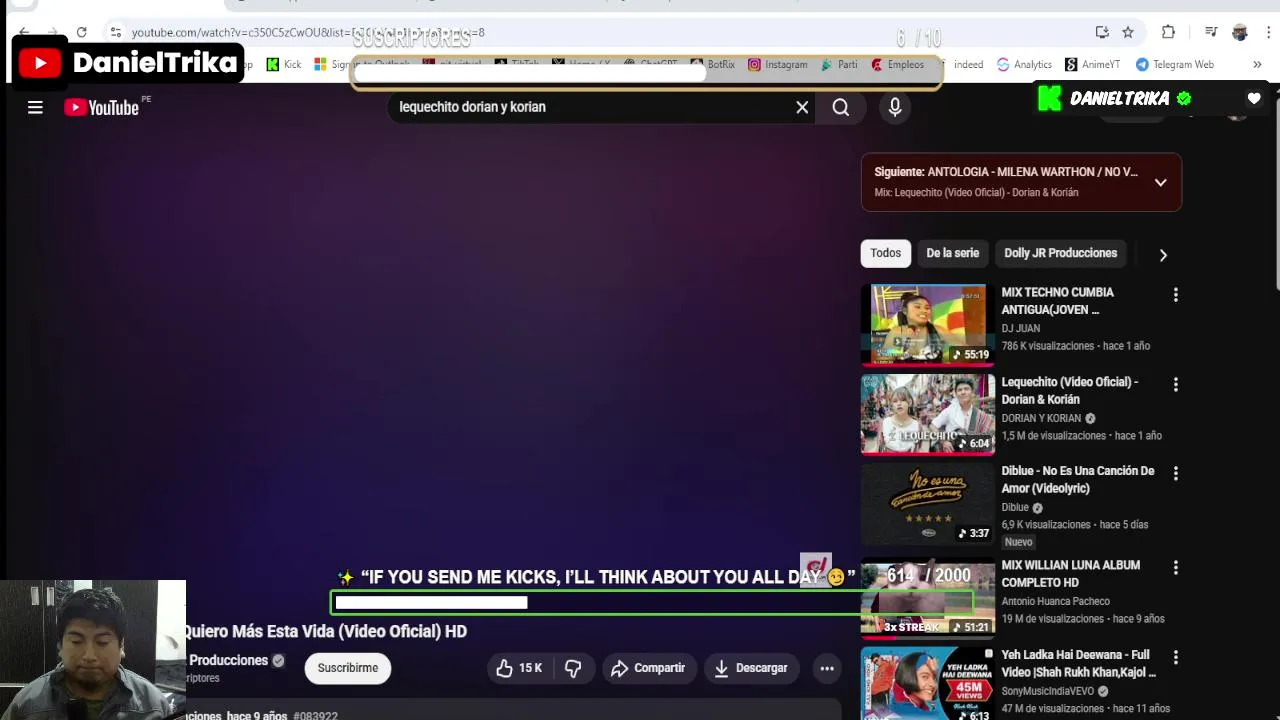The image size is (1280, 720).
Task: Visit DORIAN Y KORIAN channel
Action: 1041,418
